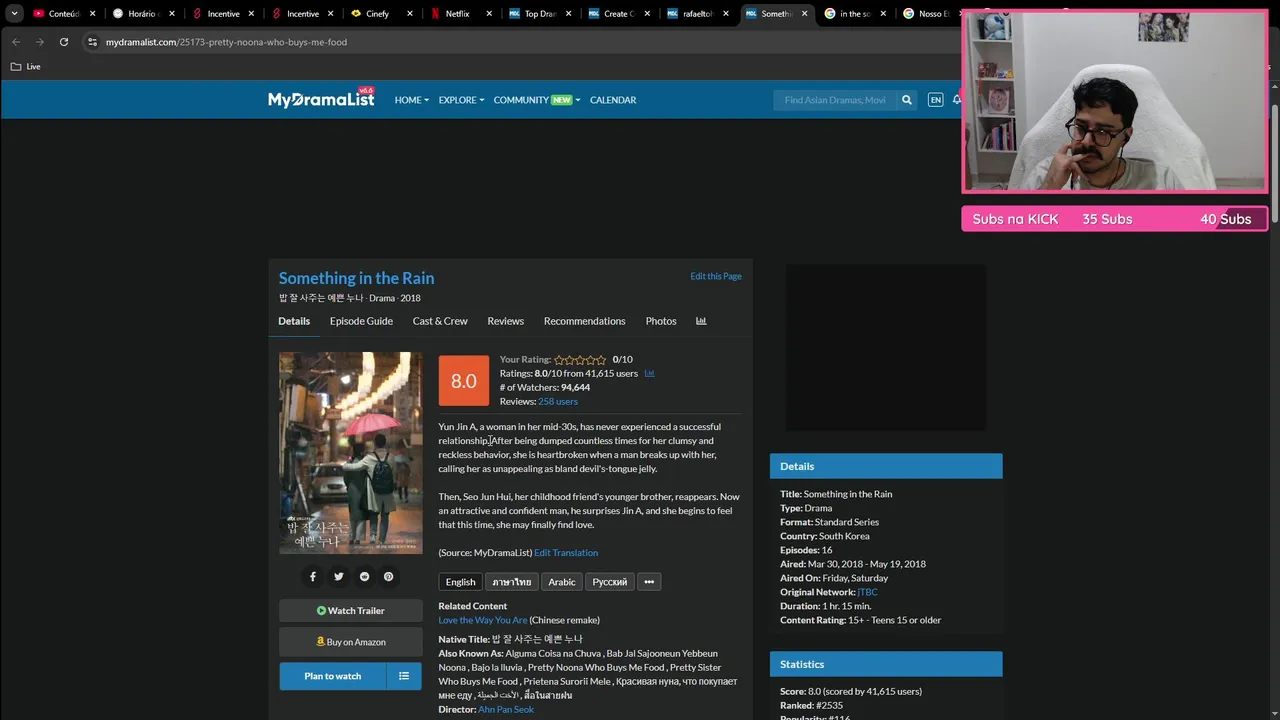Switch to the Conteúdo YouTube browser tab
The width and height of the screenshot is (1280, 720).
point(62,14)
